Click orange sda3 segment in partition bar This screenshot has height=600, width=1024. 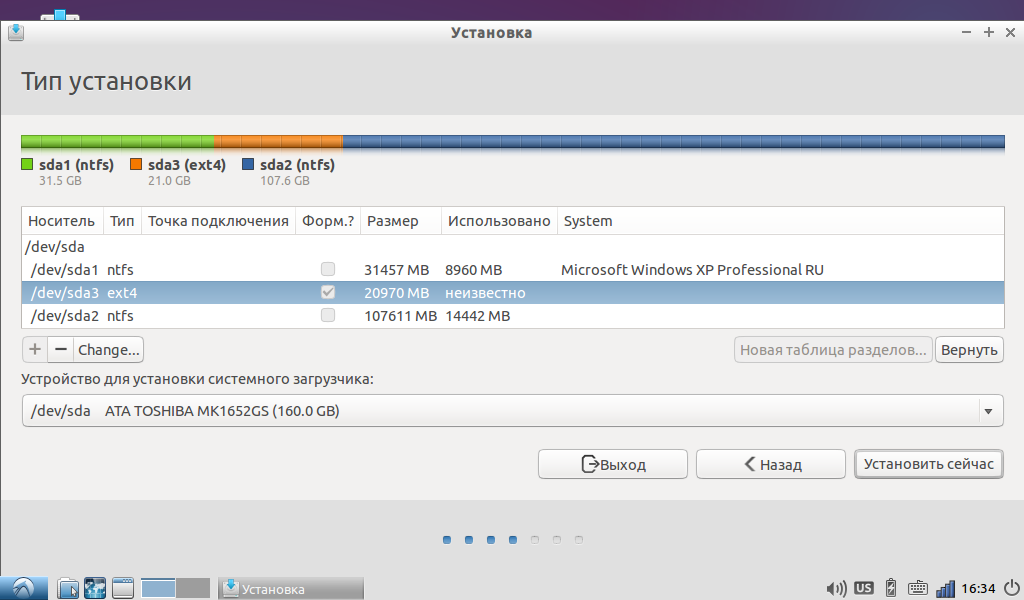[278, 142]
